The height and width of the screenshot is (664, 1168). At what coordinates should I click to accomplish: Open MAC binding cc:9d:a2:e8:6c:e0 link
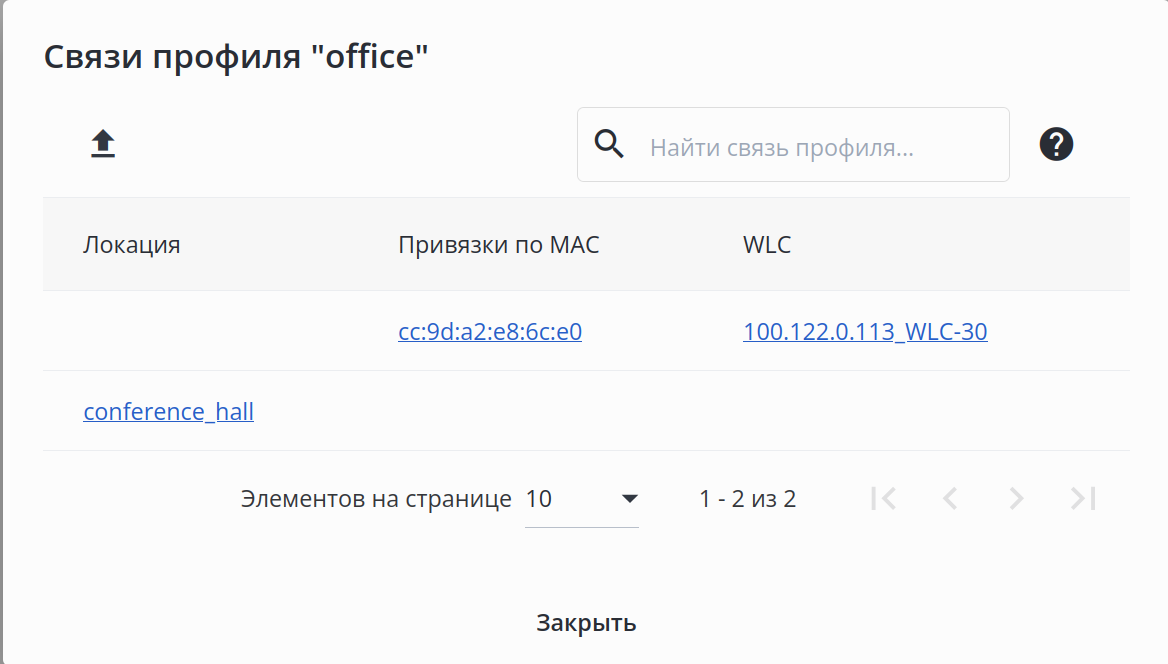pyautogui.click(x=490, y=331)
